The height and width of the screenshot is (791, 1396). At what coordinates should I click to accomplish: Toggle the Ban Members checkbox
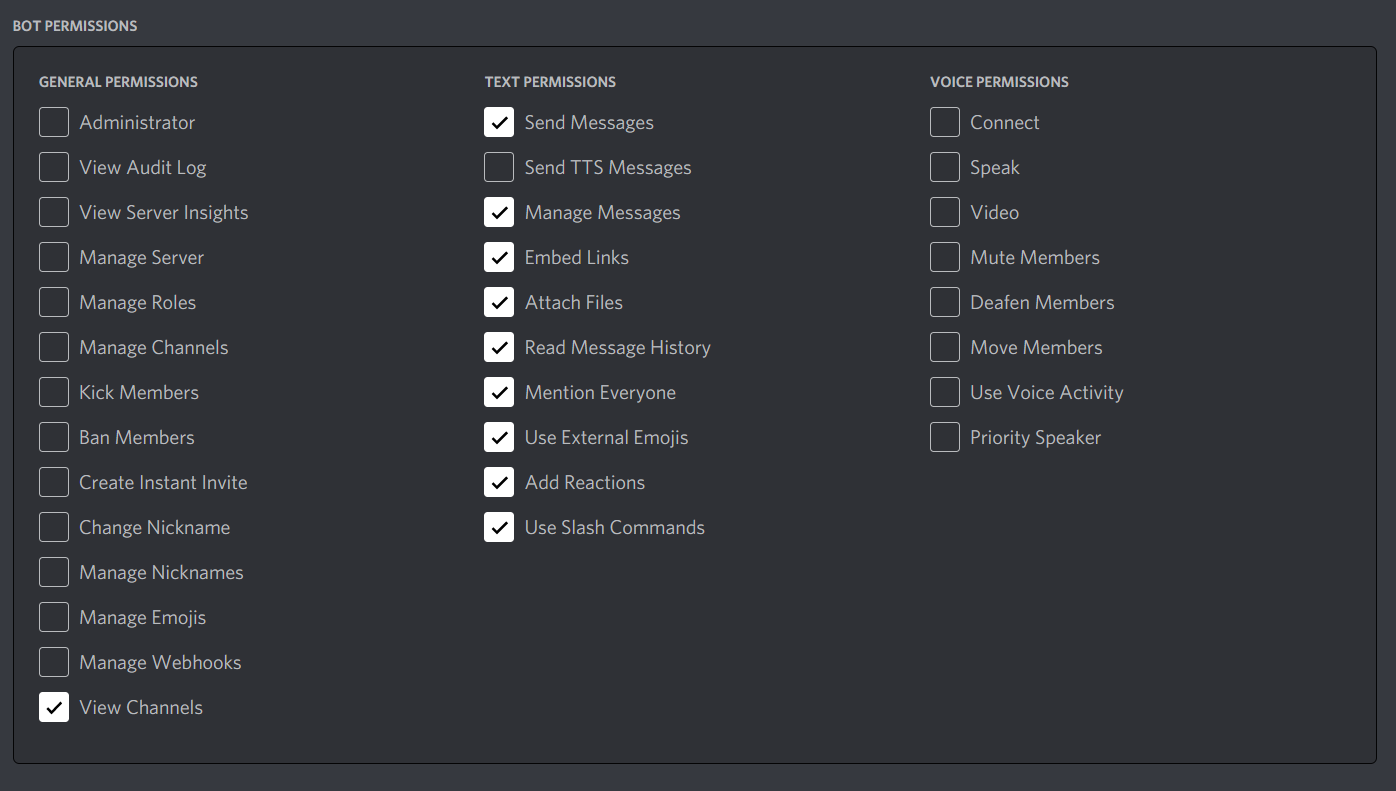pyautogui.click(x=54, y=437)
